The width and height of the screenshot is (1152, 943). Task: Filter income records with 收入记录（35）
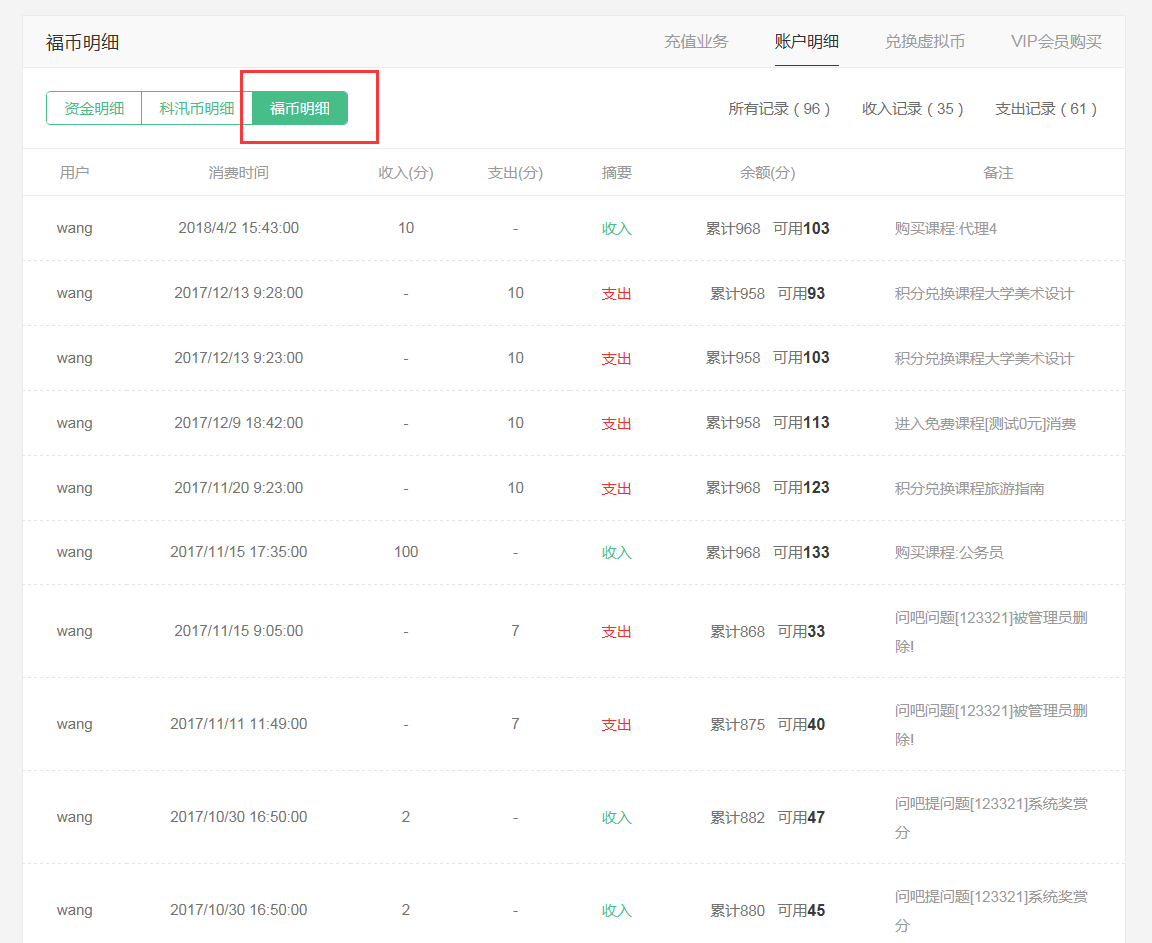coord(913,111)
